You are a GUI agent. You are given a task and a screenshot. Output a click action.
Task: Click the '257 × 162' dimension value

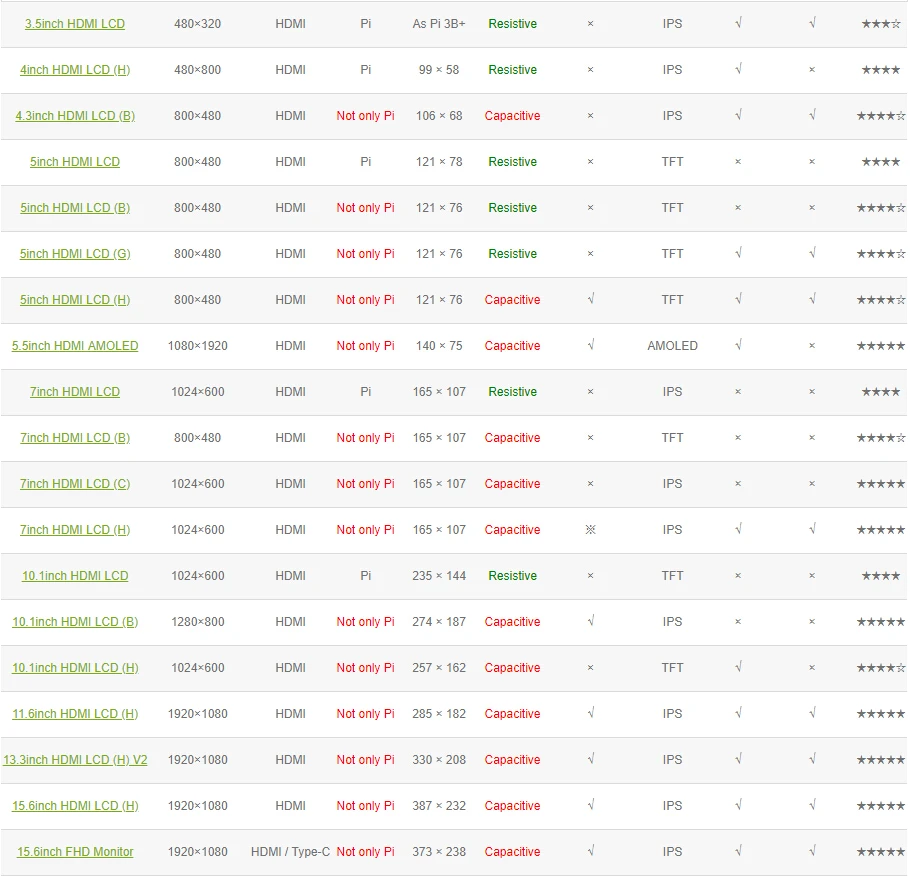point(439,667)
